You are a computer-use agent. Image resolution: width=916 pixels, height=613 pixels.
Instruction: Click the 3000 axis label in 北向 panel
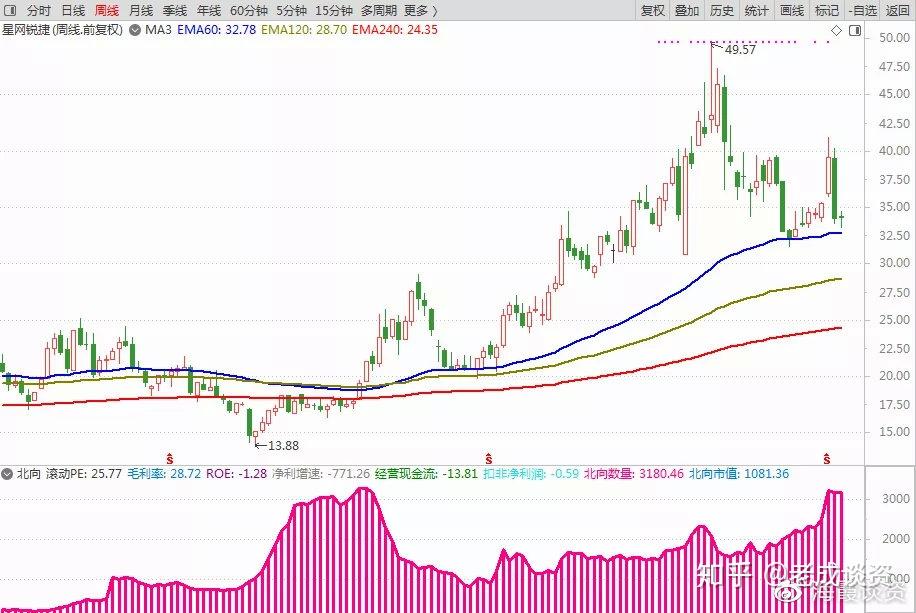pos(896,499)
